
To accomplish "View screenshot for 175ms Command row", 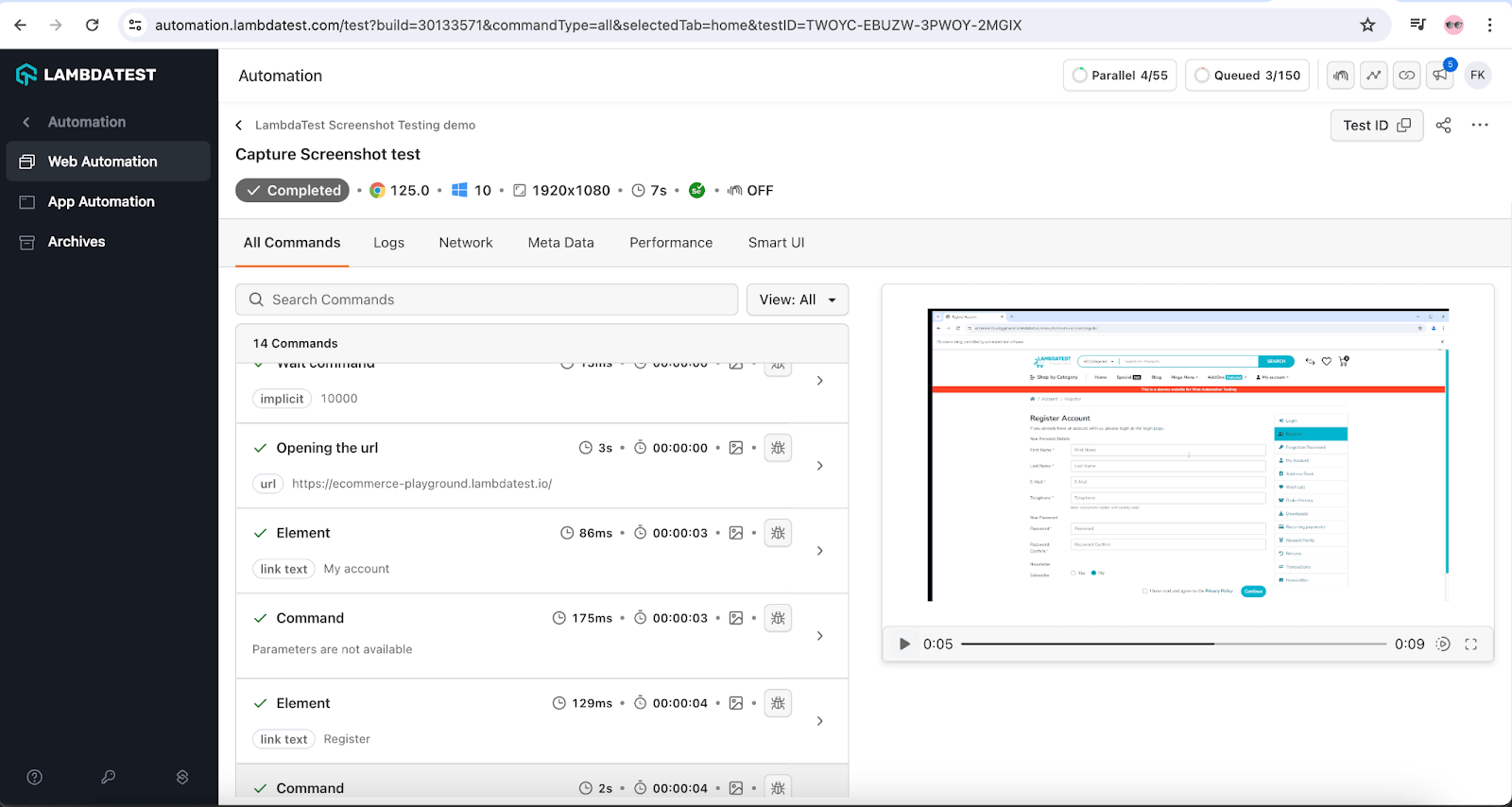I will [x=736, y=618].
